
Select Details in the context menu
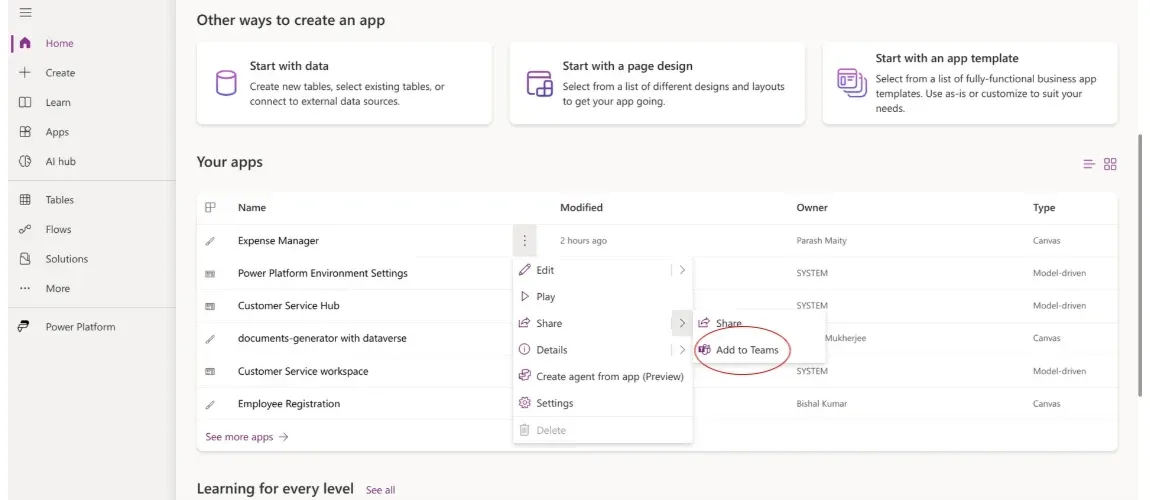[552, 350]
